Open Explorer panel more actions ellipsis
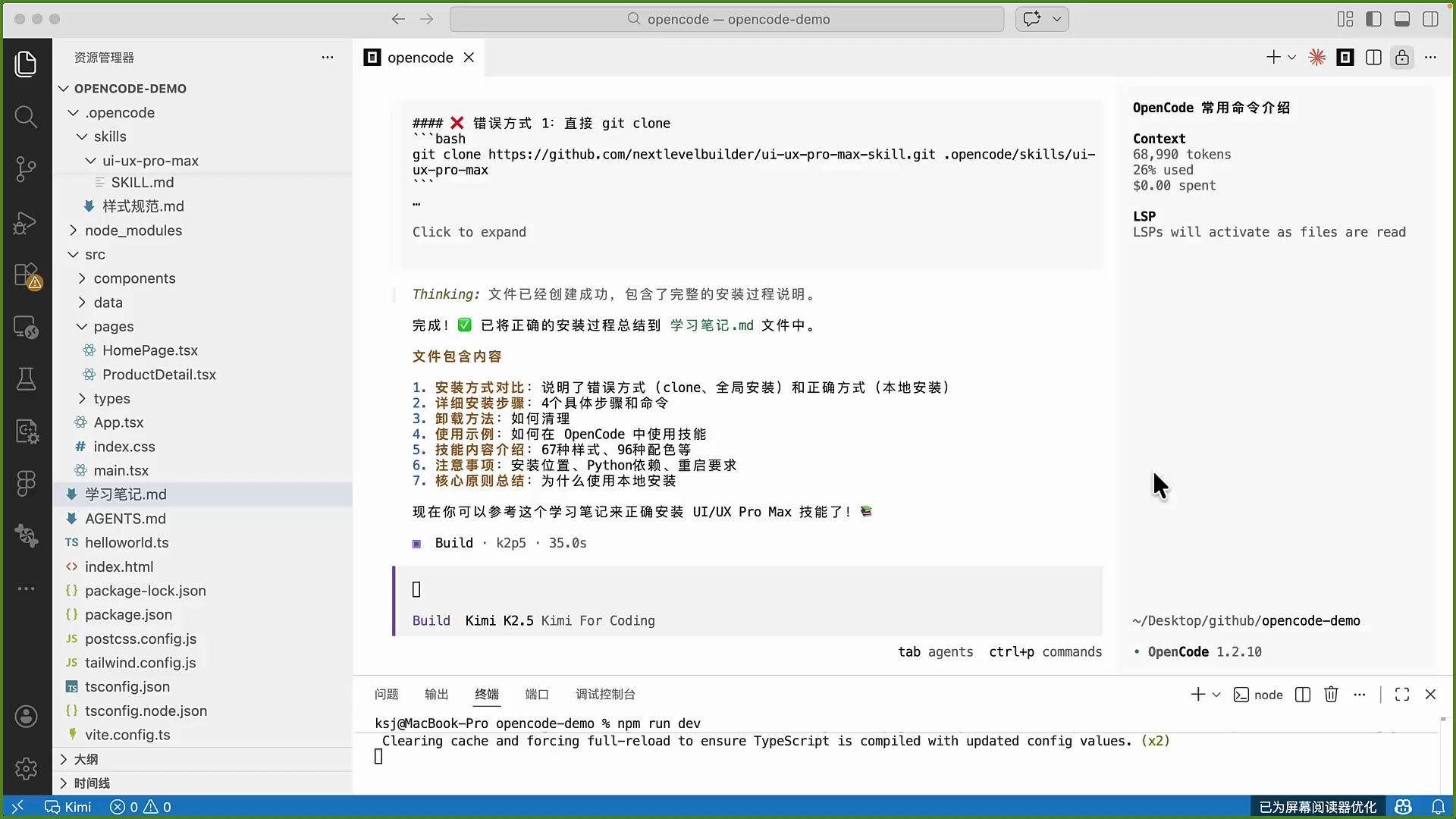1456x819 pixels. pyautogui.click(x=328, y=57)
